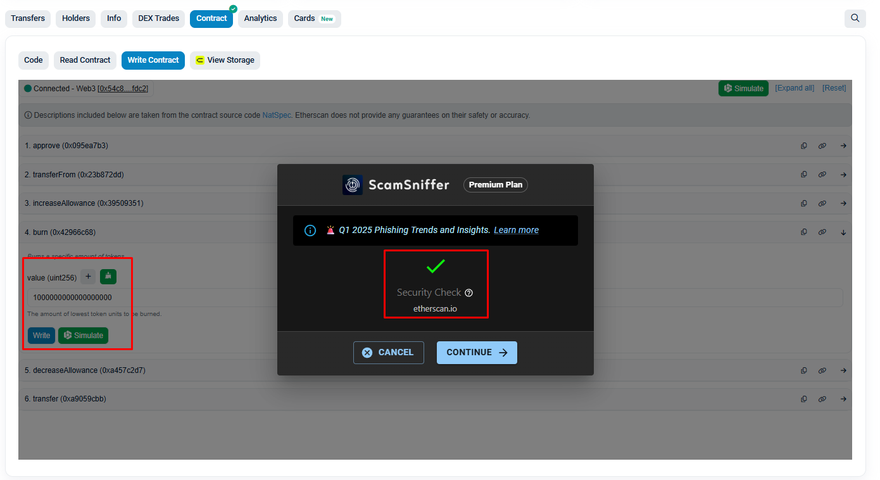Click permalink icon for transferFrom row
This screenshot has height=480, width=880.
click(822, 175)
